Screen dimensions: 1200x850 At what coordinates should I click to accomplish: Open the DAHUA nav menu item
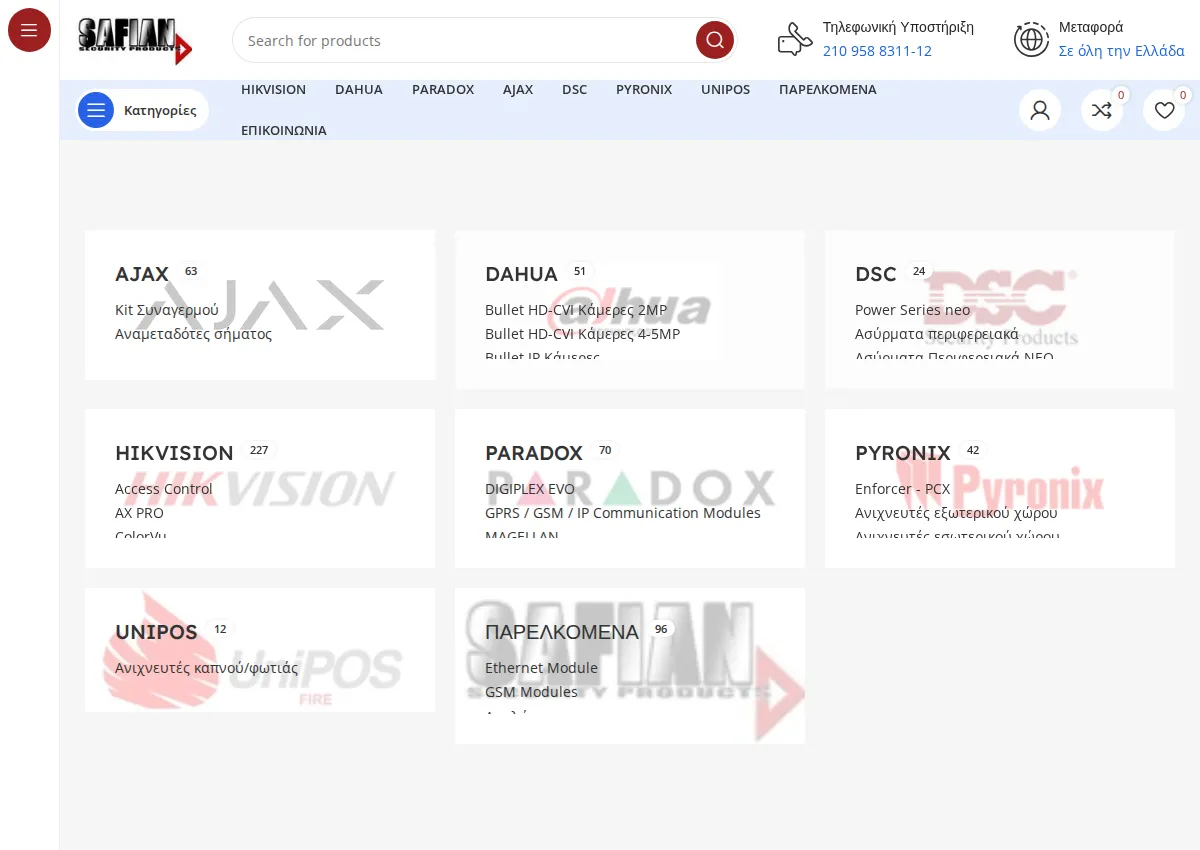(359, 89)
